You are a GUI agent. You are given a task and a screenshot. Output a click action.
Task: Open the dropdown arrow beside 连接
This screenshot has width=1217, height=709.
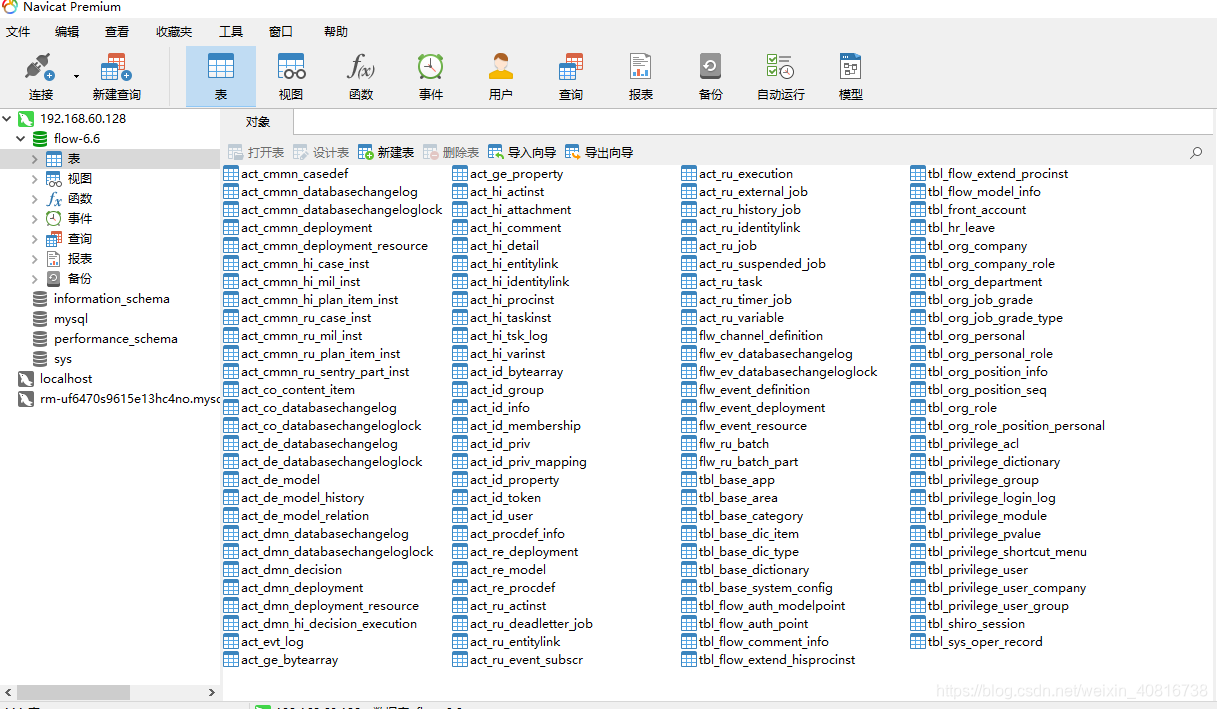point(76,76)
